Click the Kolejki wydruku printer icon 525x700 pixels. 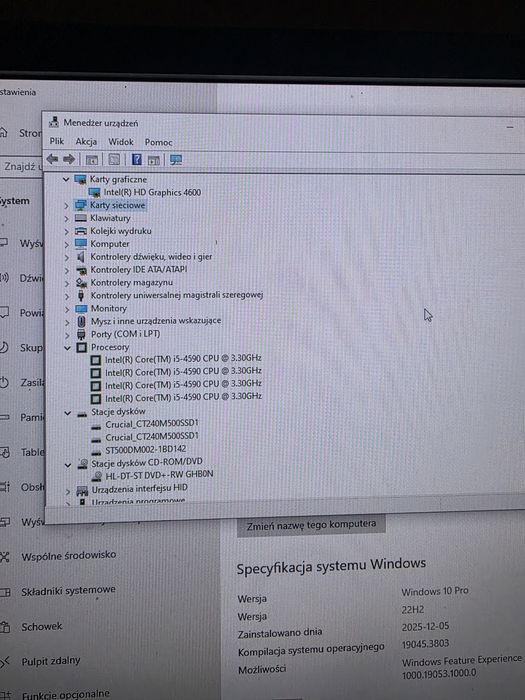click(81, 231)
